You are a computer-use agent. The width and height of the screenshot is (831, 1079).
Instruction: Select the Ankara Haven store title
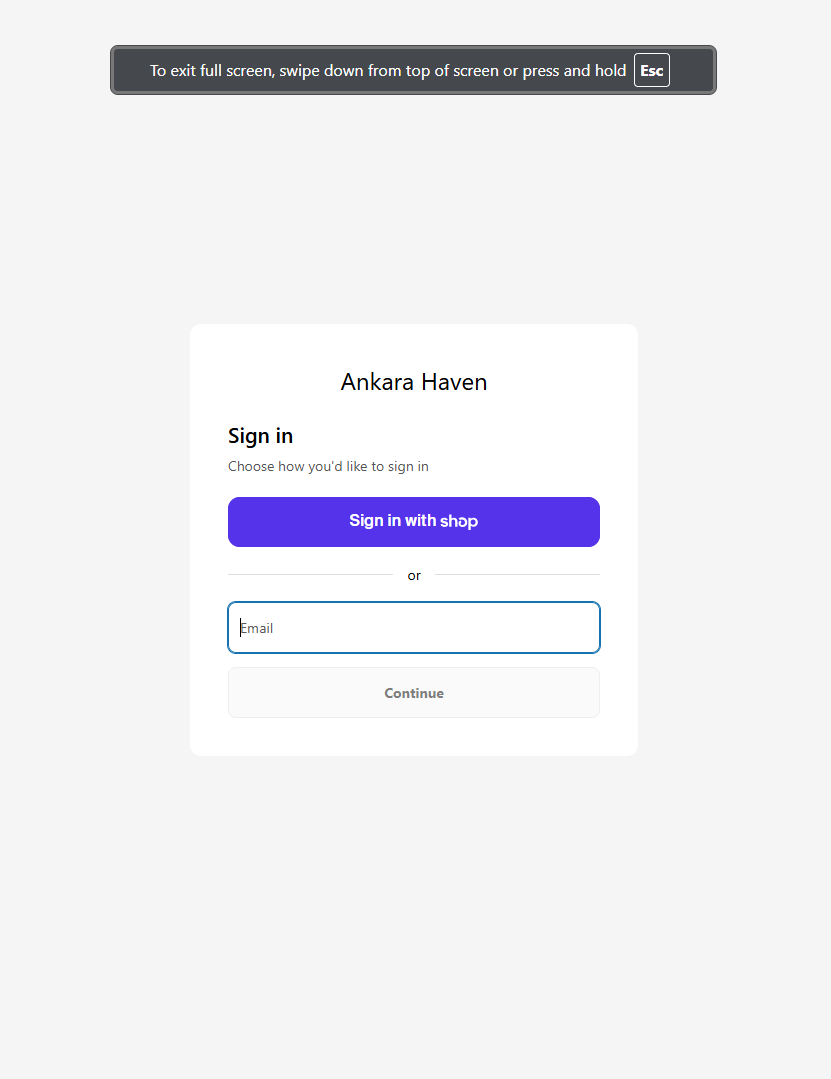point(413,382)
